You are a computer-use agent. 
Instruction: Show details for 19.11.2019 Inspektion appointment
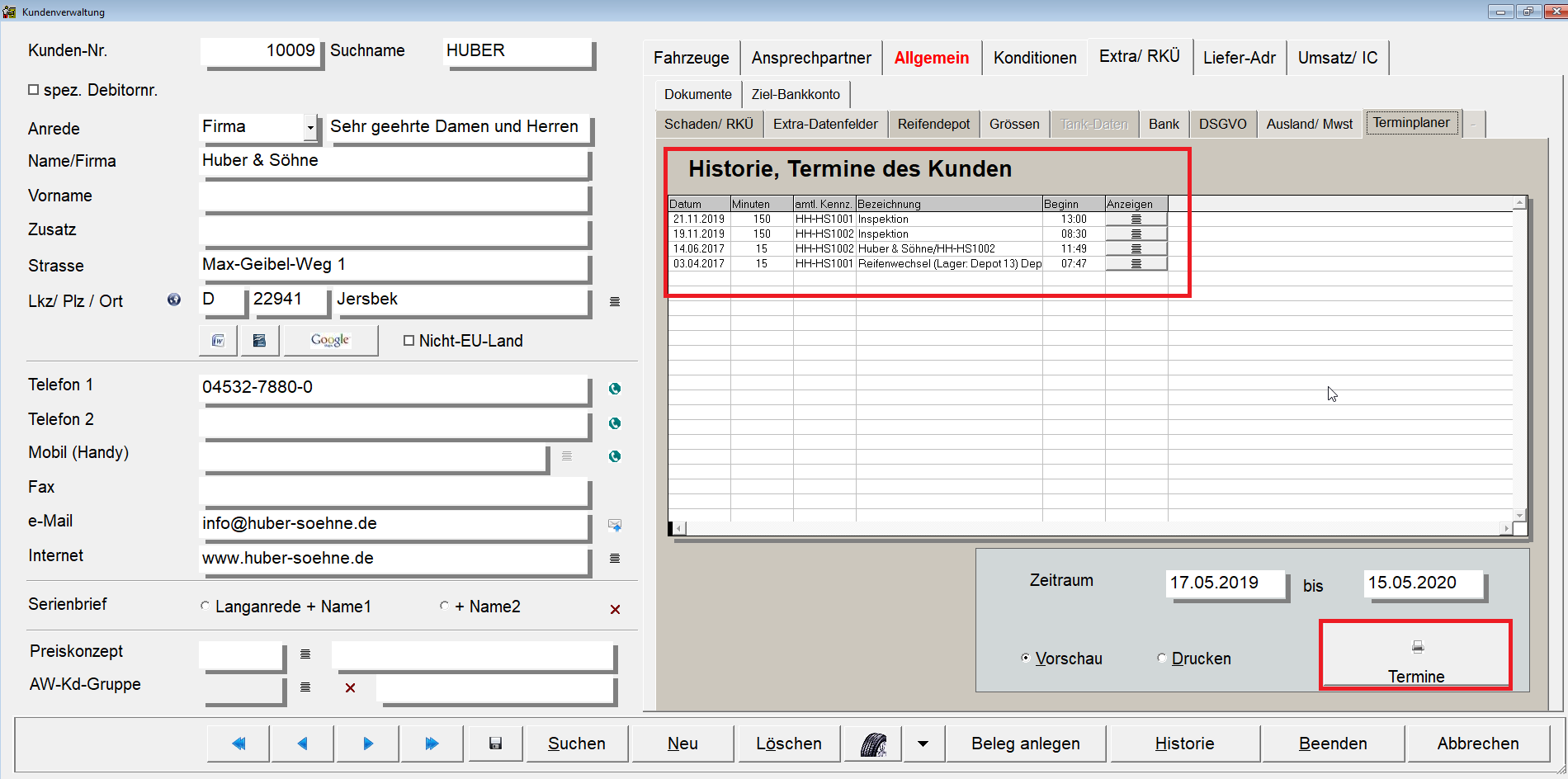[x=1136, y=234]
